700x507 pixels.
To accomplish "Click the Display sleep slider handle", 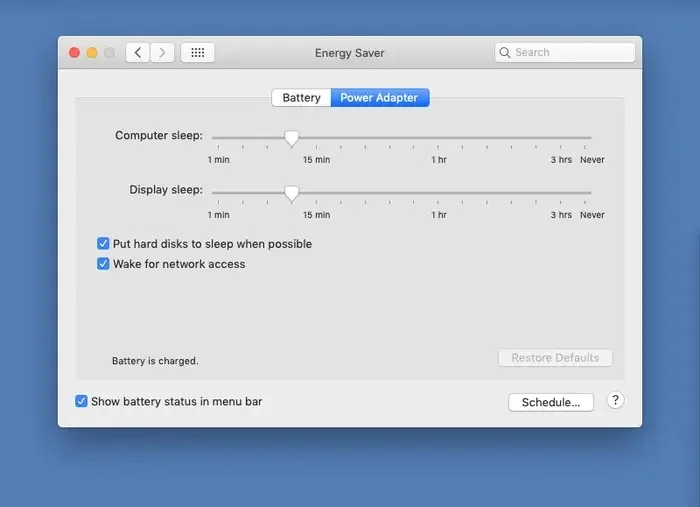I will click(291, 193).
